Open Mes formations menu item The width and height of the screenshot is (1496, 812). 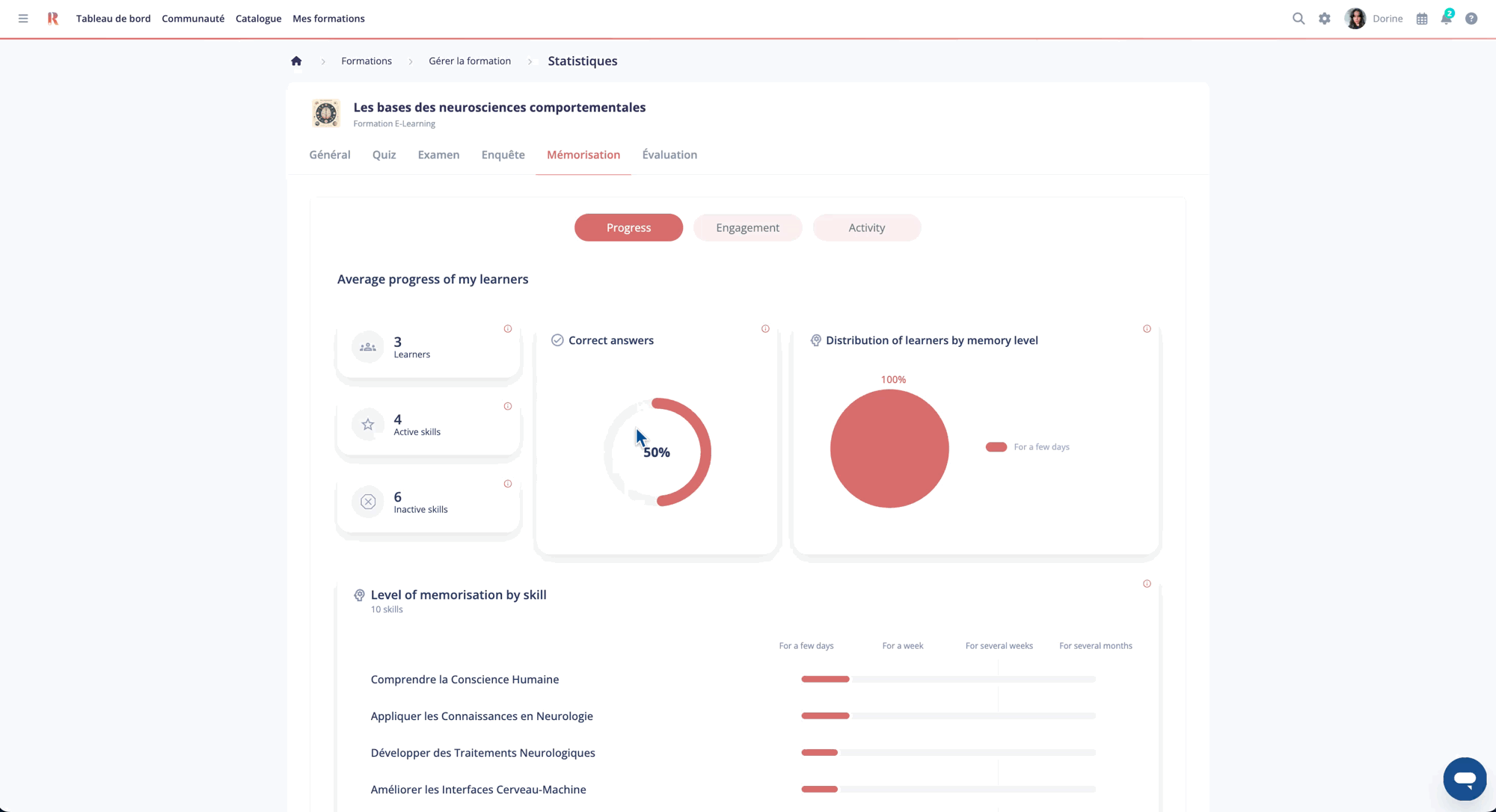tap(328, 18)
